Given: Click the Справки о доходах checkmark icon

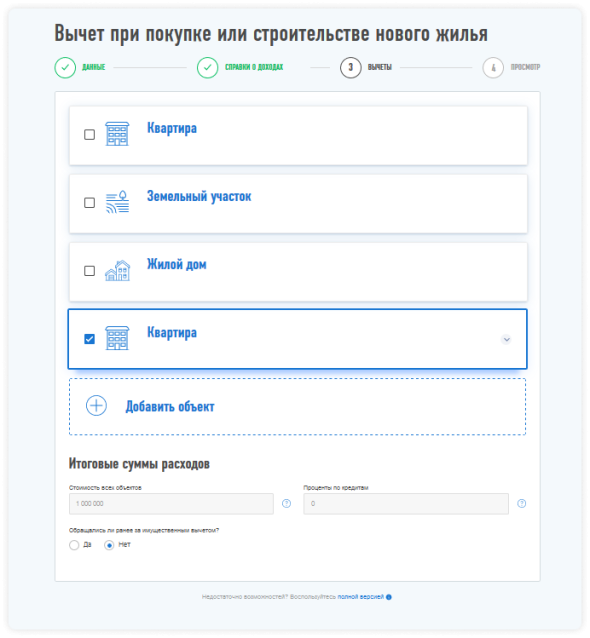Looking at the screenshot, I should (x=208, y=68).
